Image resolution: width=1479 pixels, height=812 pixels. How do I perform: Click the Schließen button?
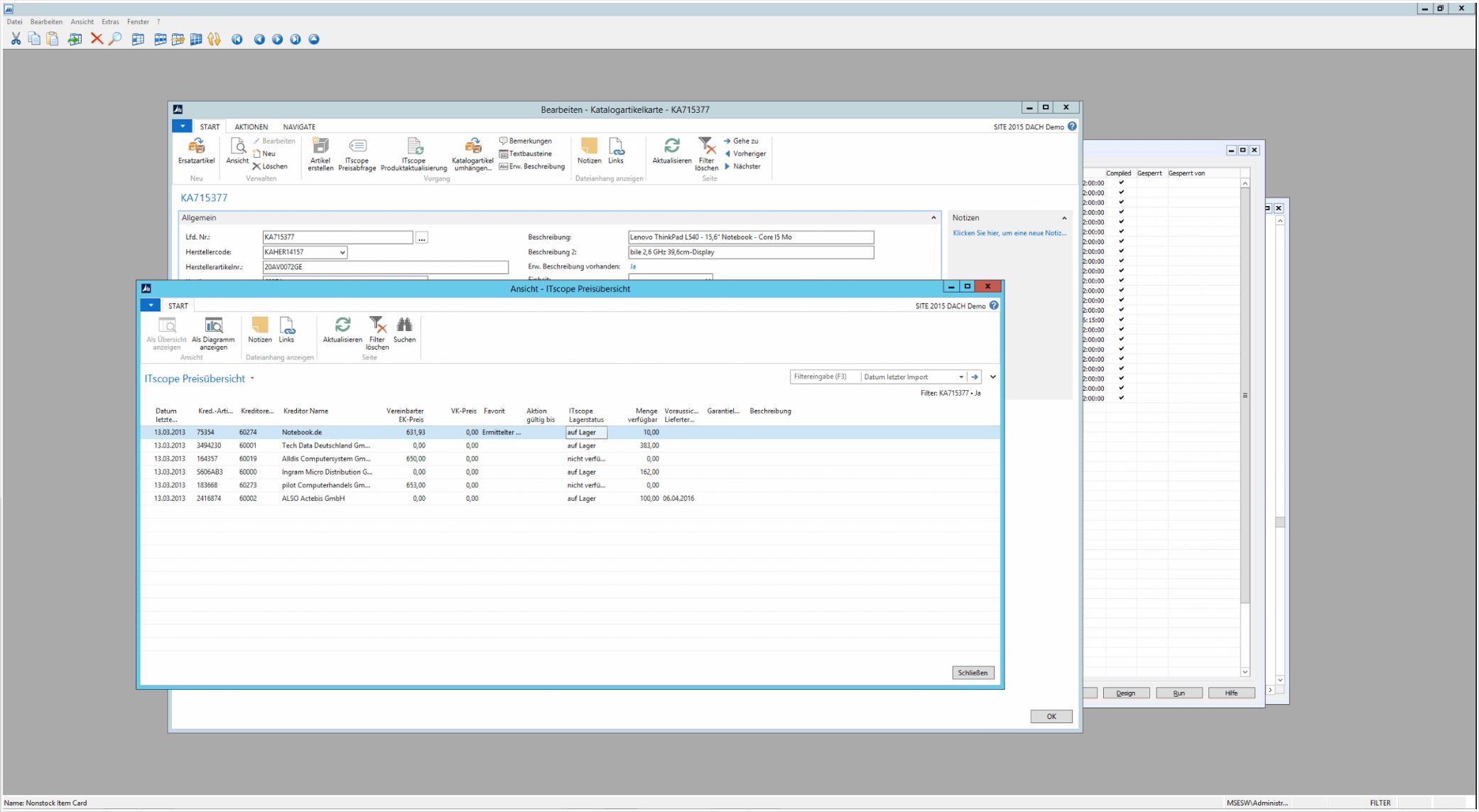(x=973, y=673)
